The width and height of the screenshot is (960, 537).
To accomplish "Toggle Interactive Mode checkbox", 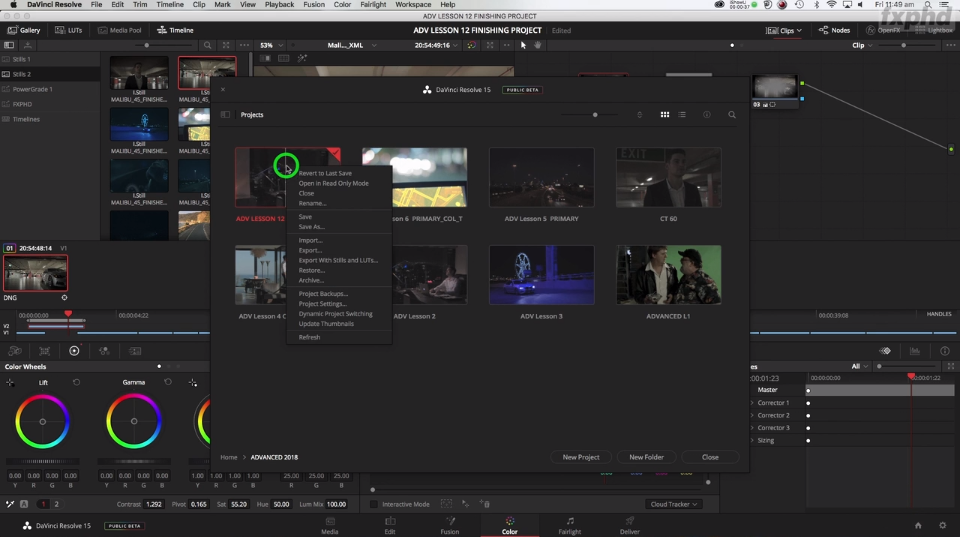I will (373, 504).
